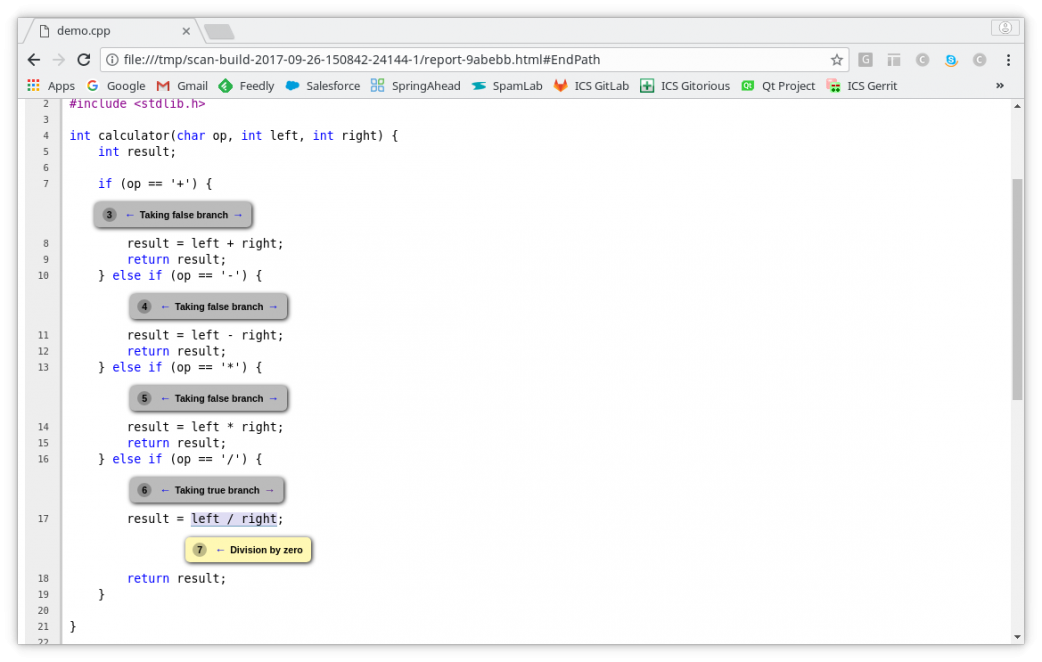The width and height of the screenshot is (1042, 662).
Task: Bookmark this page with the star icon
Action: (836, 60)
